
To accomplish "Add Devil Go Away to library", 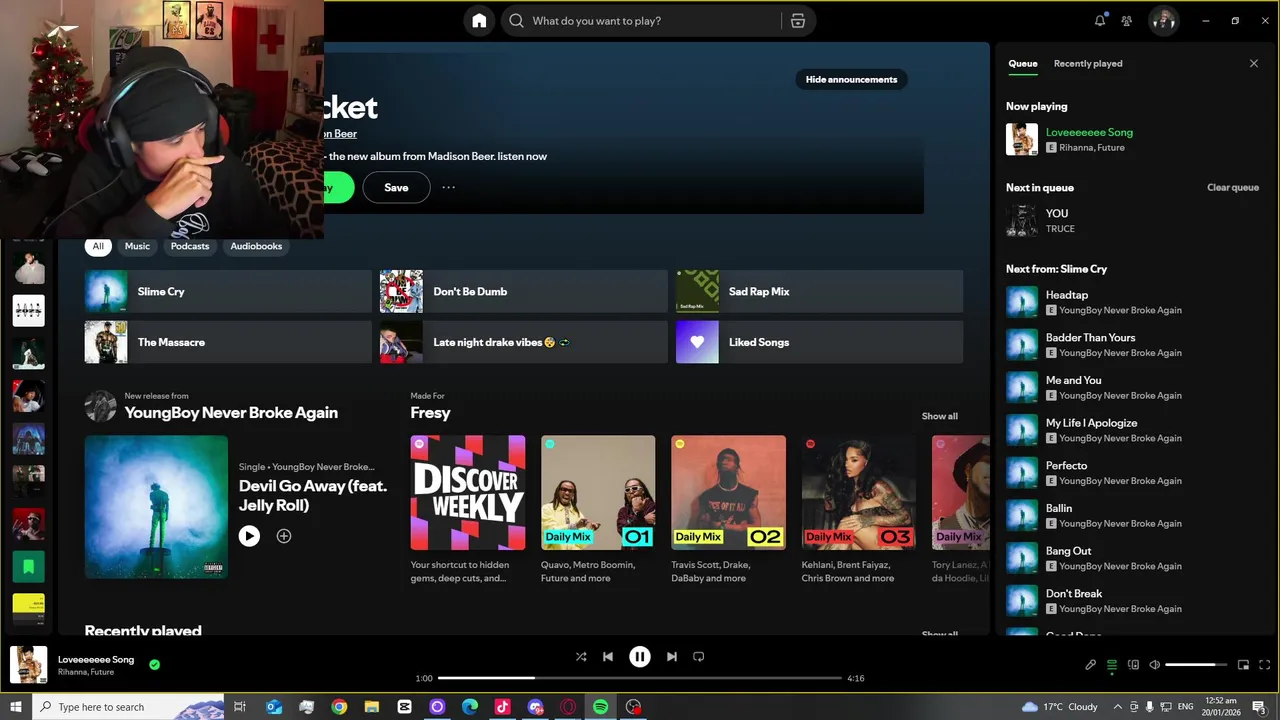I will click(x=284, y=536).
